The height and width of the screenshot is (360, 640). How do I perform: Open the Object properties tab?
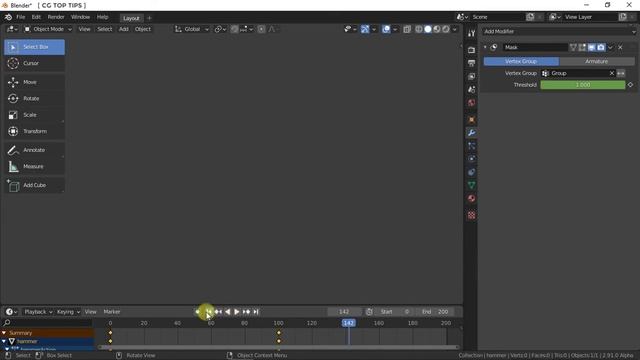(471, 120)
